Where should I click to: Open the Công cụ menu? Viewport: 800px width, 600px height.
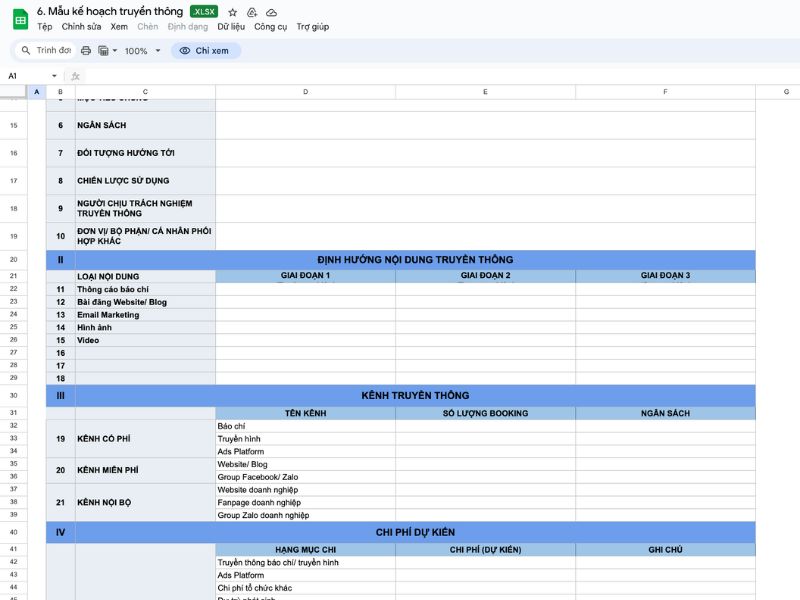(x=270, y=27)
